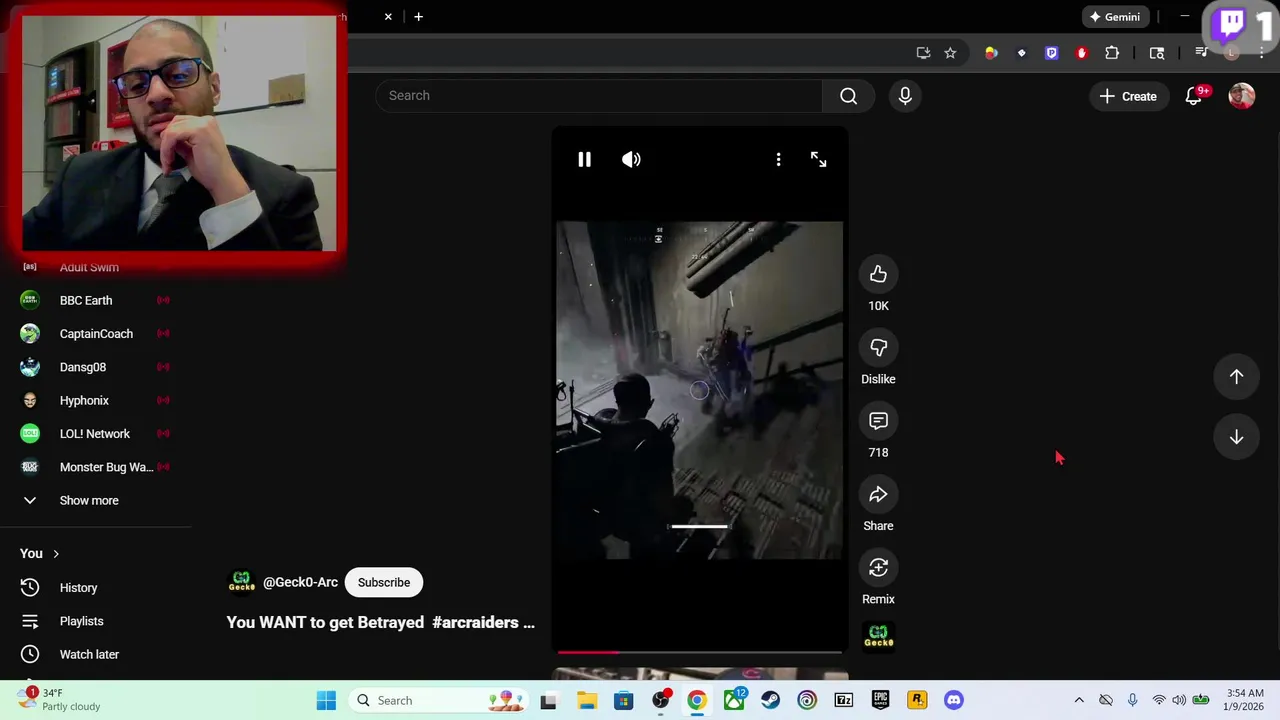The height and width of the screenshot is (720, 1280).
Task: Open Chrome's Extensions puzzle menu
Action: point(1112,53)
